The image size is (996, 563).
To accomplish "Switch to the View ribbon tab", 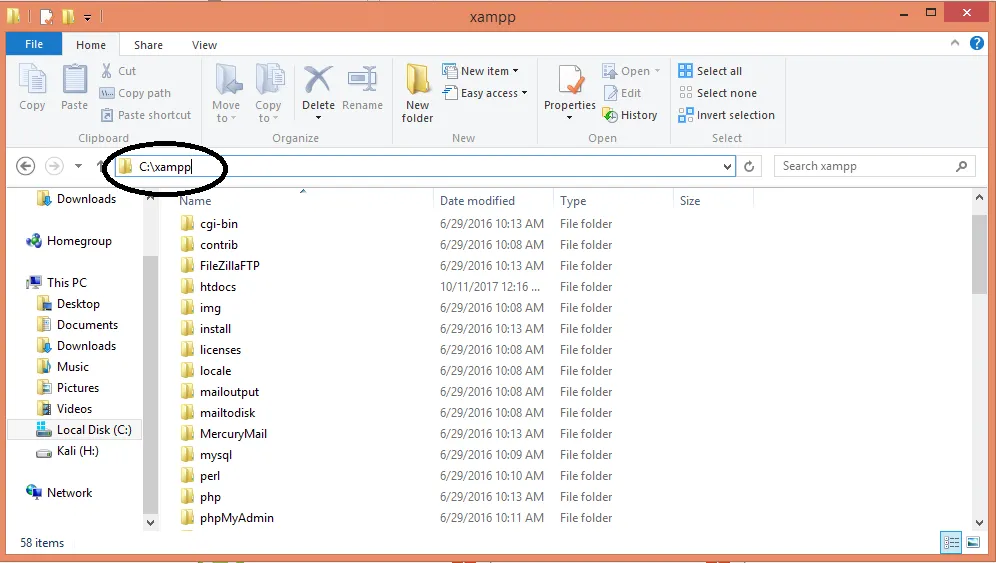I will 204,45.
